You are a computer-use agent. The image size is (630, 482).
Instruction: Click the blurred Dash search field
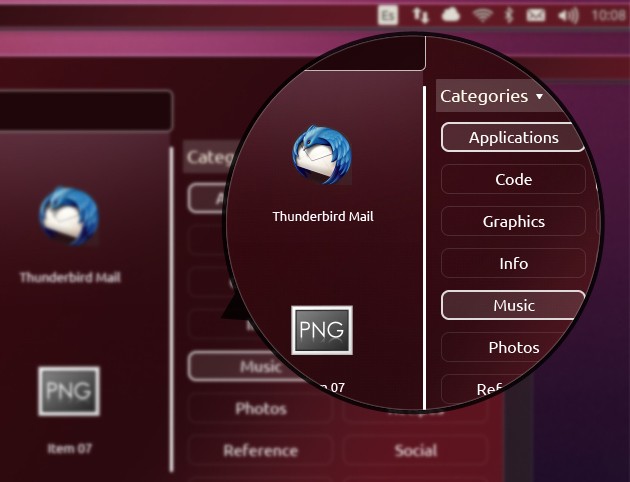click(86, 110)
